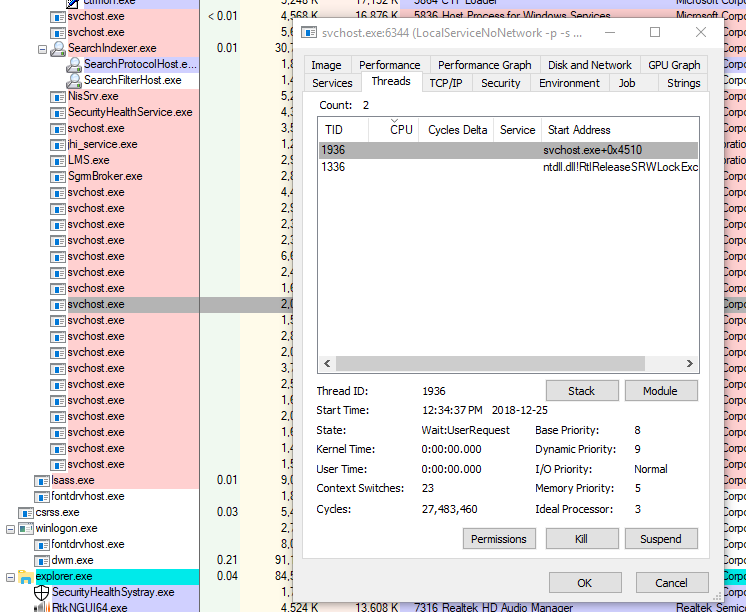Open the Environment tab

(x=569, y=83)
